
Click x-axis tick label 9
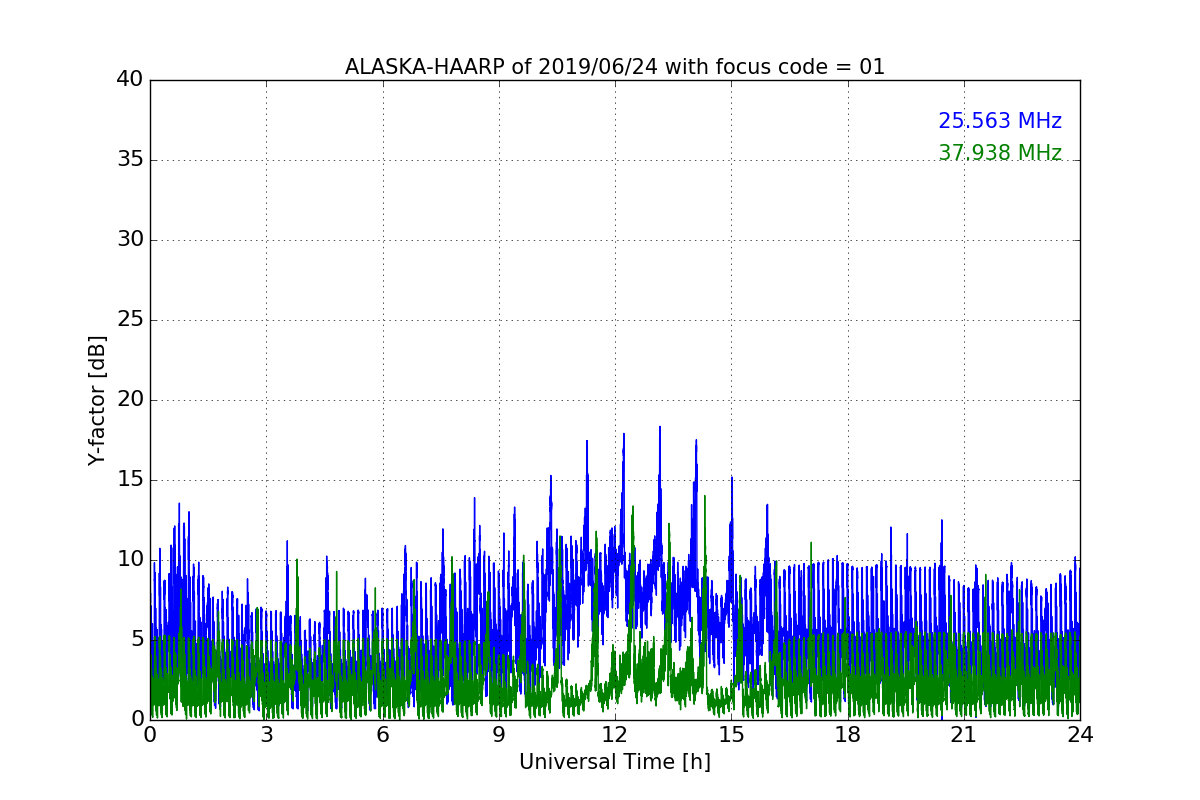pyautogui.click(x=499, y=735)
